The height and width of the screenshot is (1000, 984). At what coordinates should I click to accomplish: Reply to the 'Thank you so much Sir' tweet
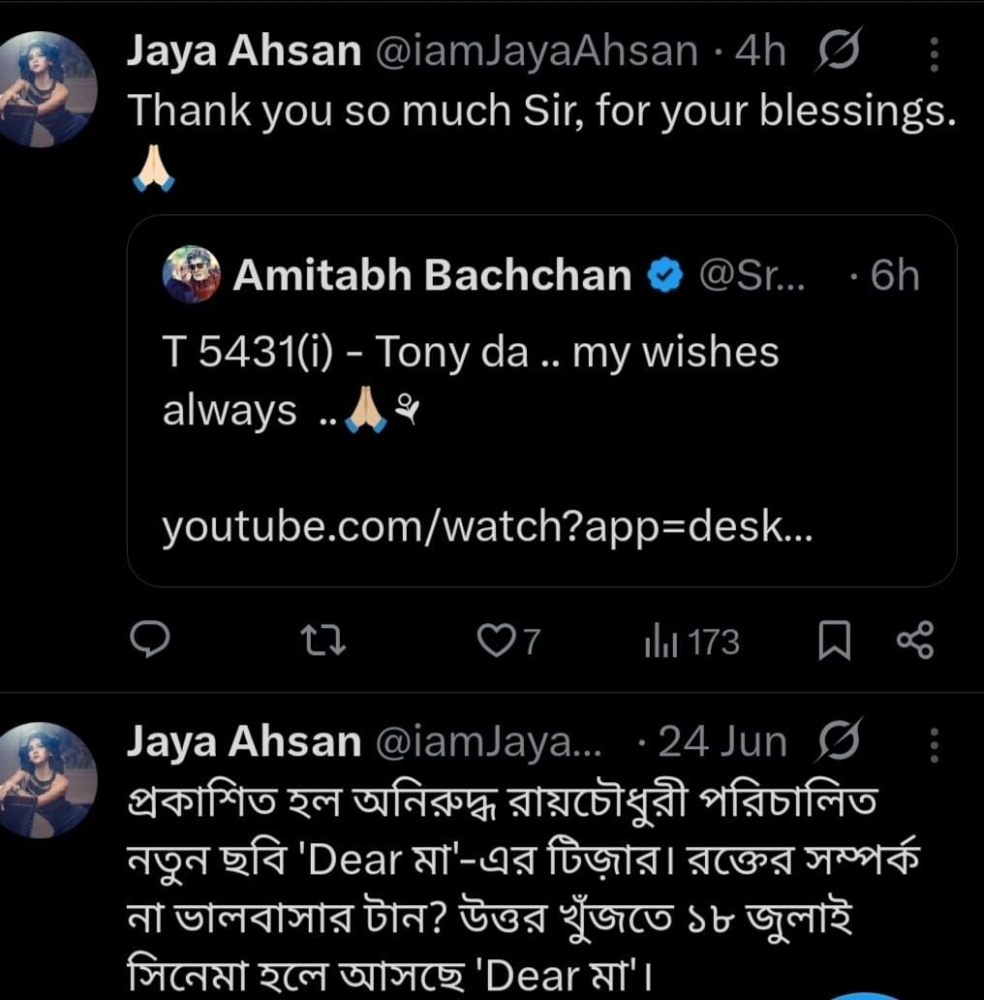point(150,642)
